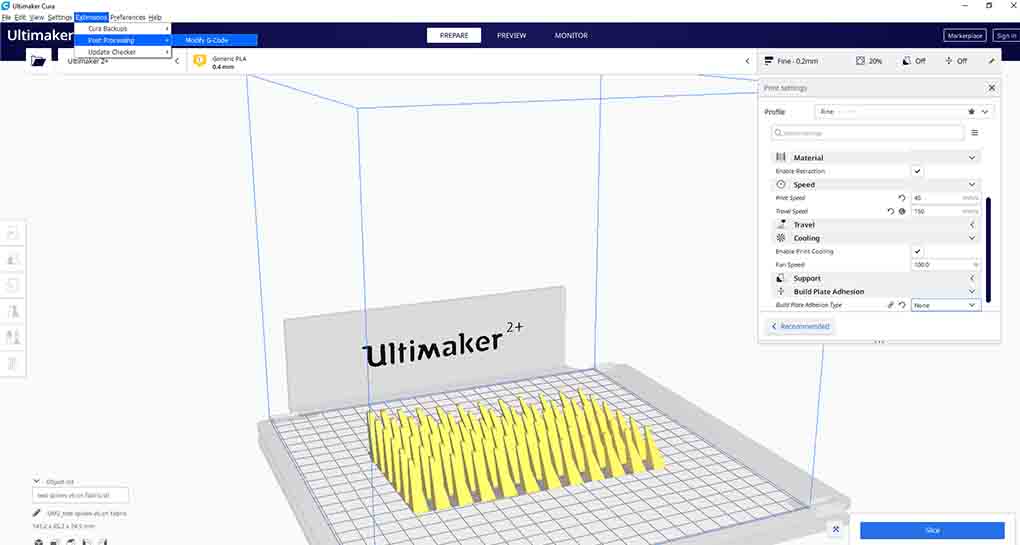Viewport: 1020px width, 545px height.
Task: Click the Ultimaker Cura logo icon
Action: coord(5,5)
